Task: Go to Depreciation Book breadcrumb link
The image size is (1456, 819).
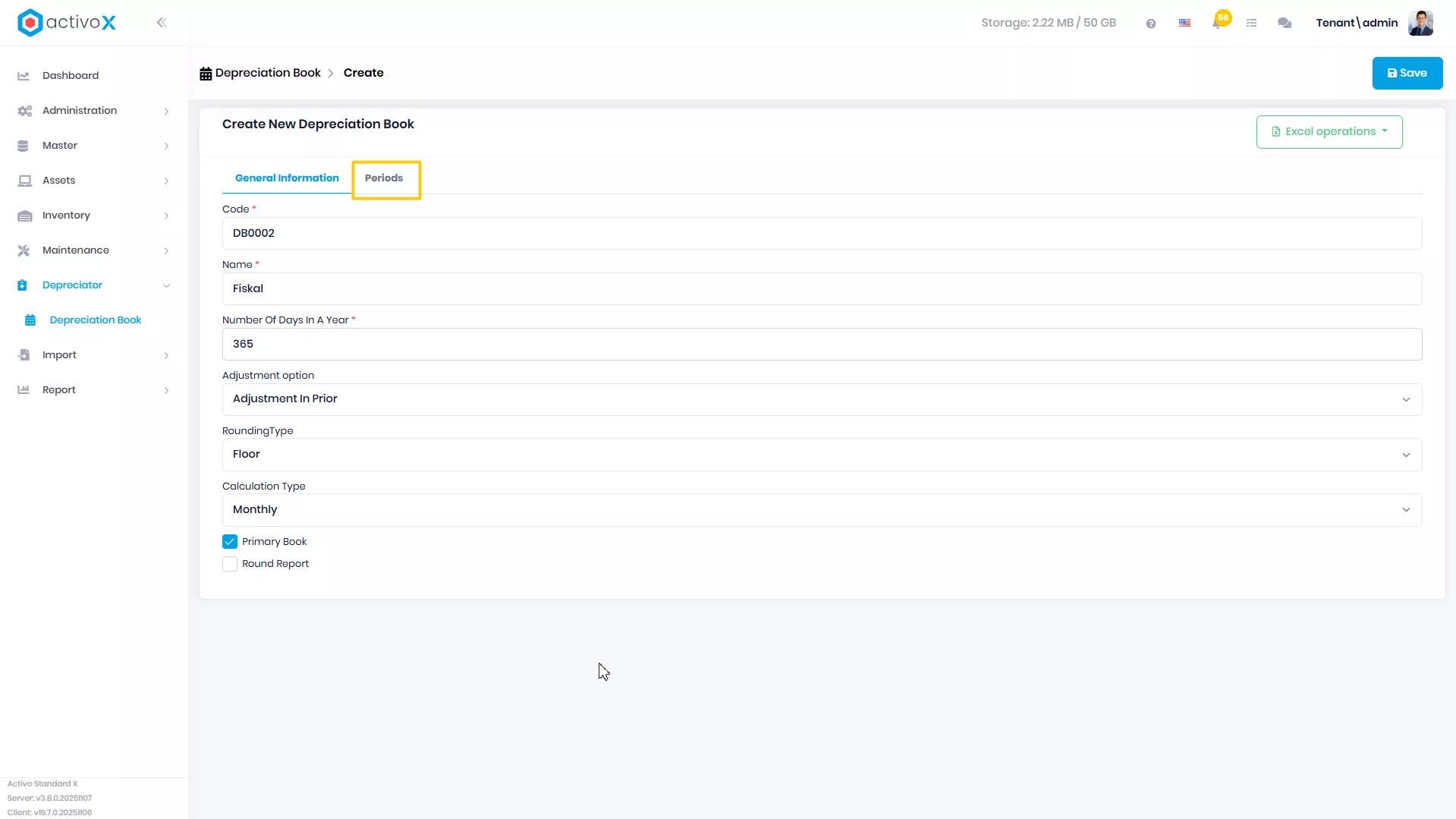Action: (268, 74)
